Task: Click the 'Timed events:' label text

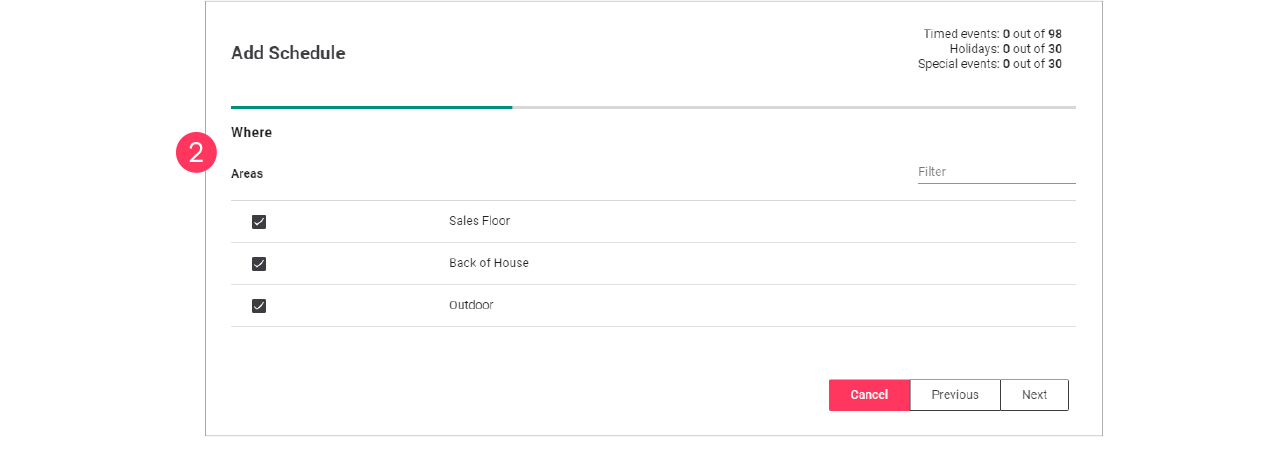Action: coord(961,34)
